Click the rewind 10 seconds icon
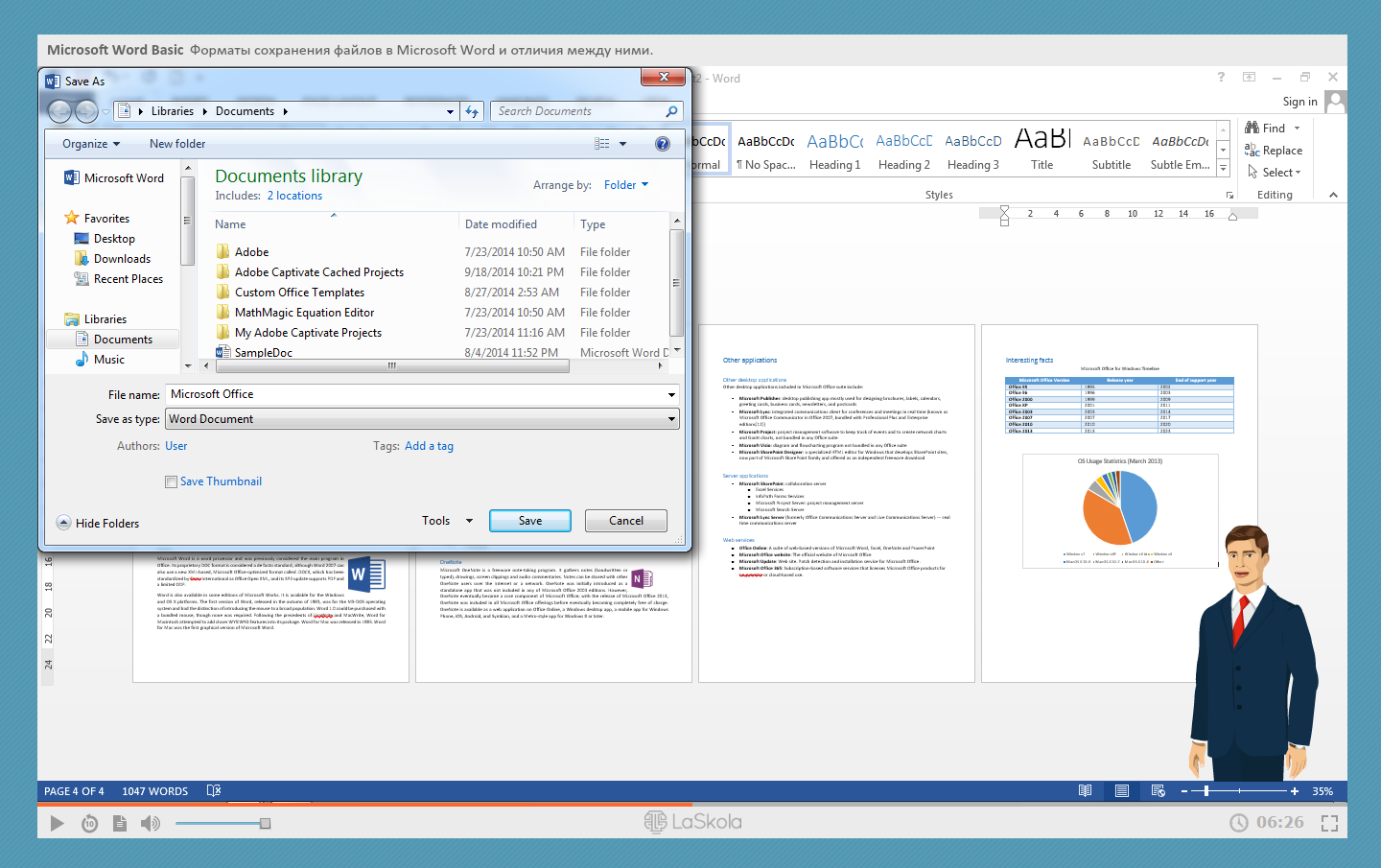1381x868 pixels. 89,823
